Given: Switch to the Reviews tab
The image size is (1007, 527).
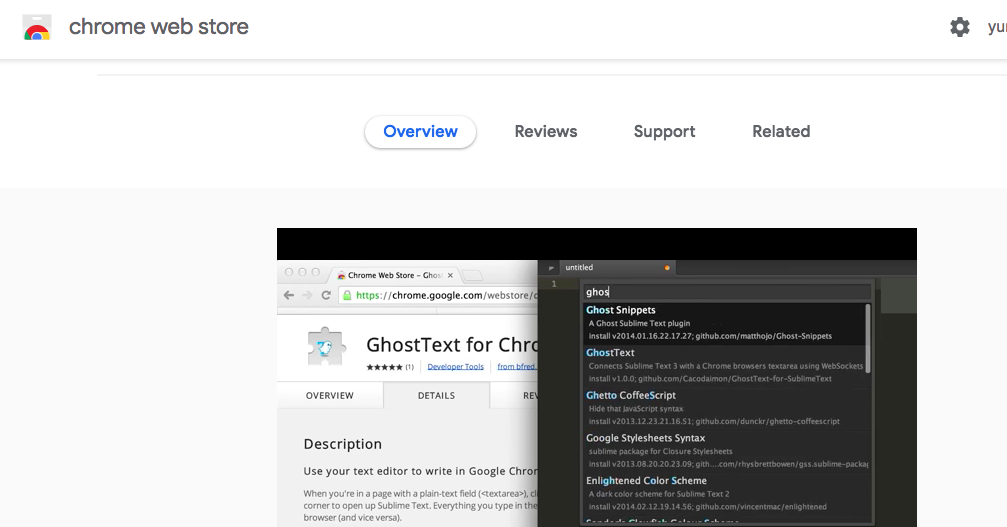Looking at the screenshot, I should click(546, 132).
